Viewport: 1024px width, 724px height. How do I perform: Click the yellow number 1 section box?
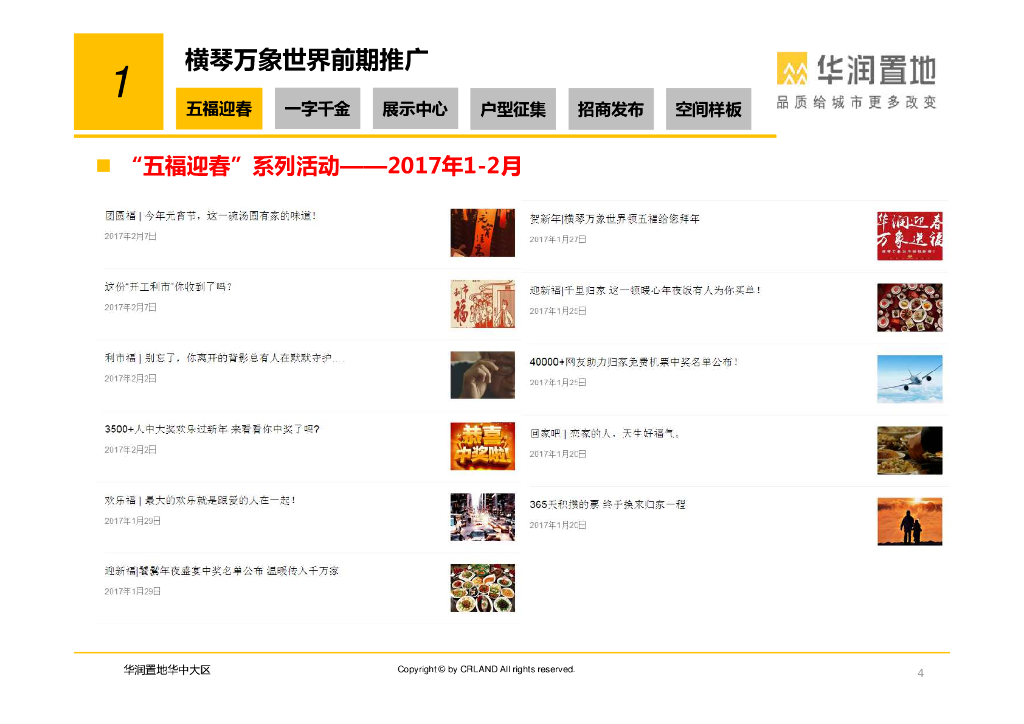(x=118, y=82)
